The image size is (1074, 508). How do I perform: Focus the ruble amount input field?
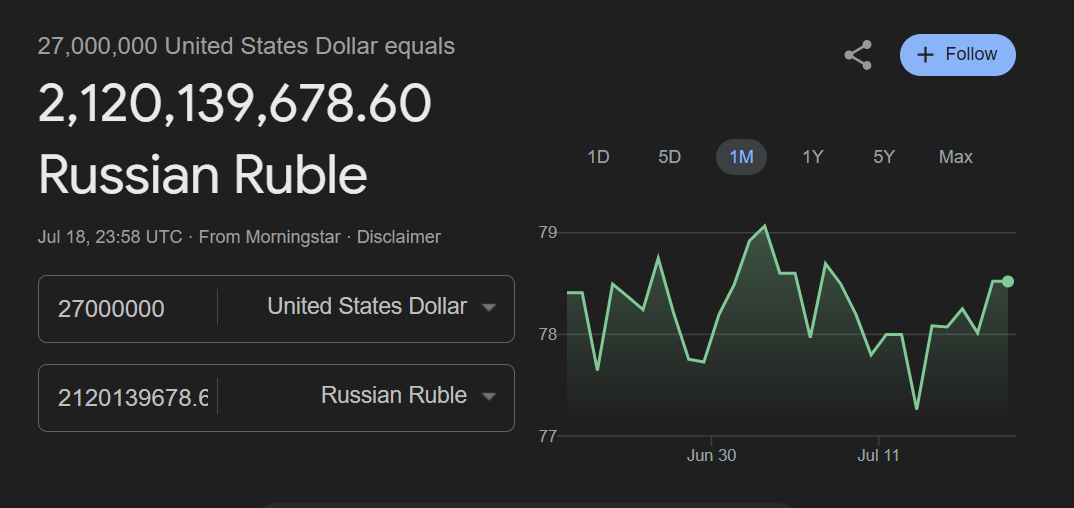128,397
